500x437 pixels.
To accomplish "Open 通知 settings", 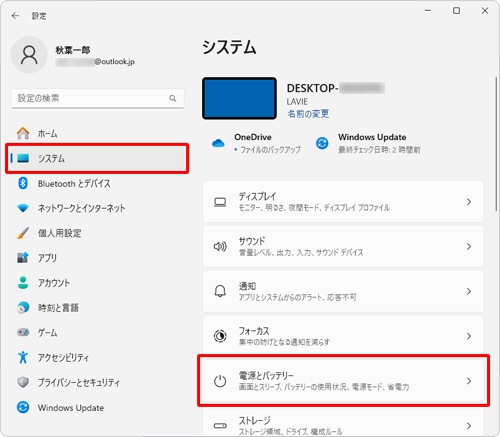I will point(343,291).
